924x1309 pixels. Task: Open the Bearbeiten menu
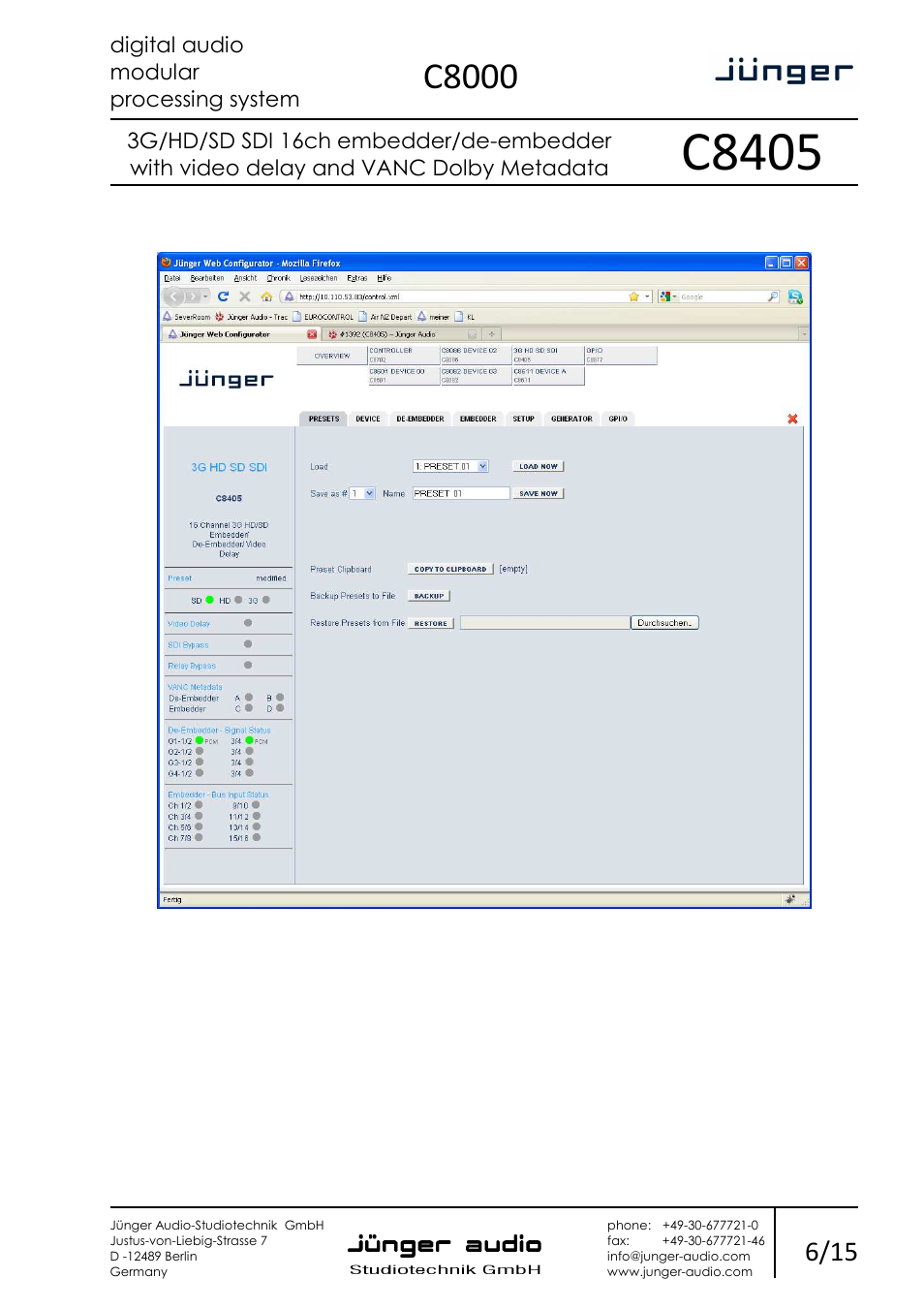207,278
